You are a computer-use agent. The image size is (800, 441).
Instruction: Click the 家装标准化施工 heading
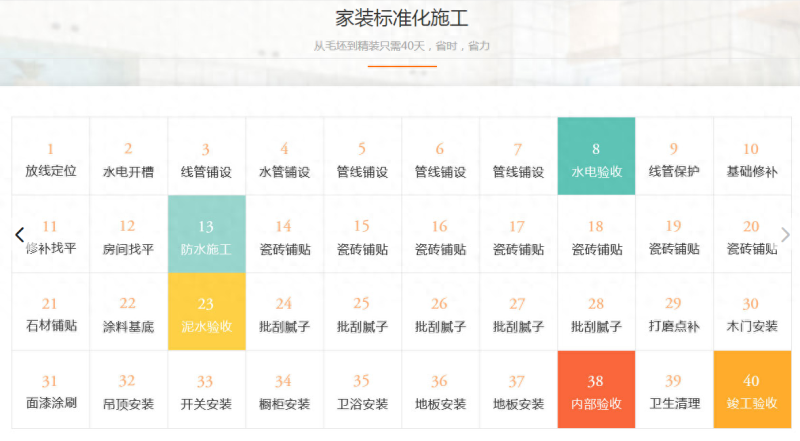[401, 19]
